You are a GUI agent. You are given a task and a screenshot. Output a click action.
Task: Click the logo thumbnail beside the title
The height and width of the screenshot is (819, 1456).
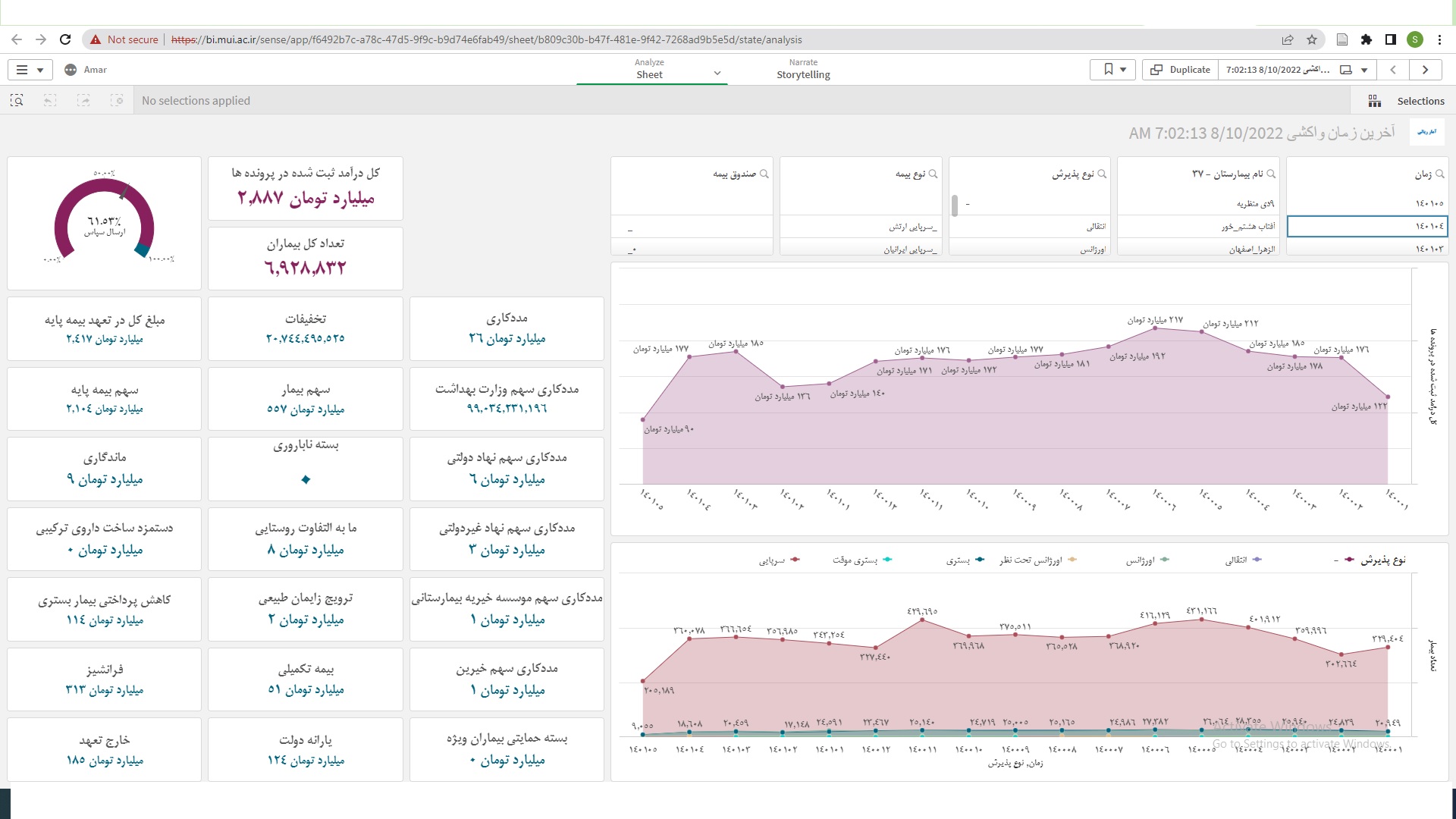coord(1426,132)
